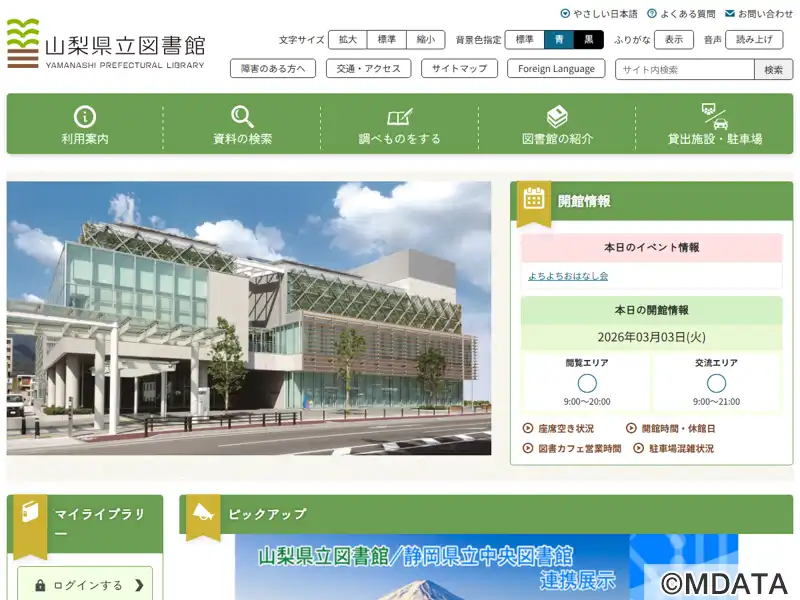Click the お問い合わせ envelope icon

[730, 14]
